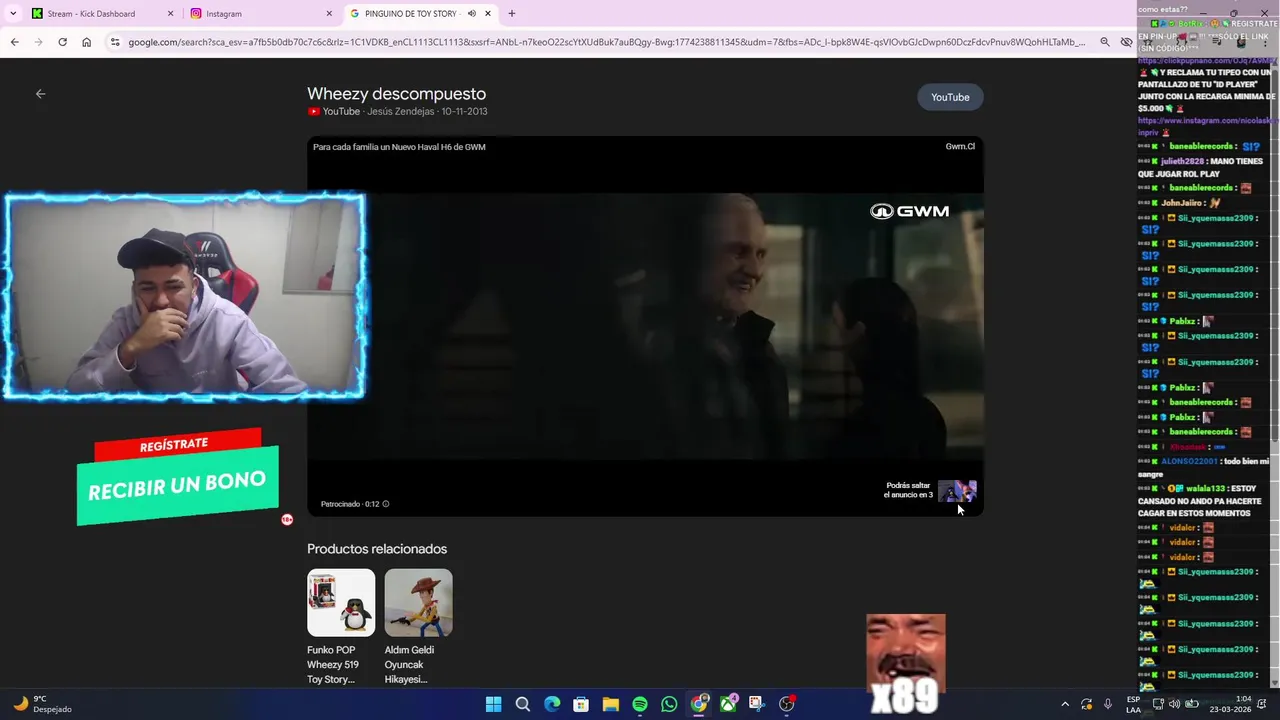
Task: Reload the current page
Action: 62,42
